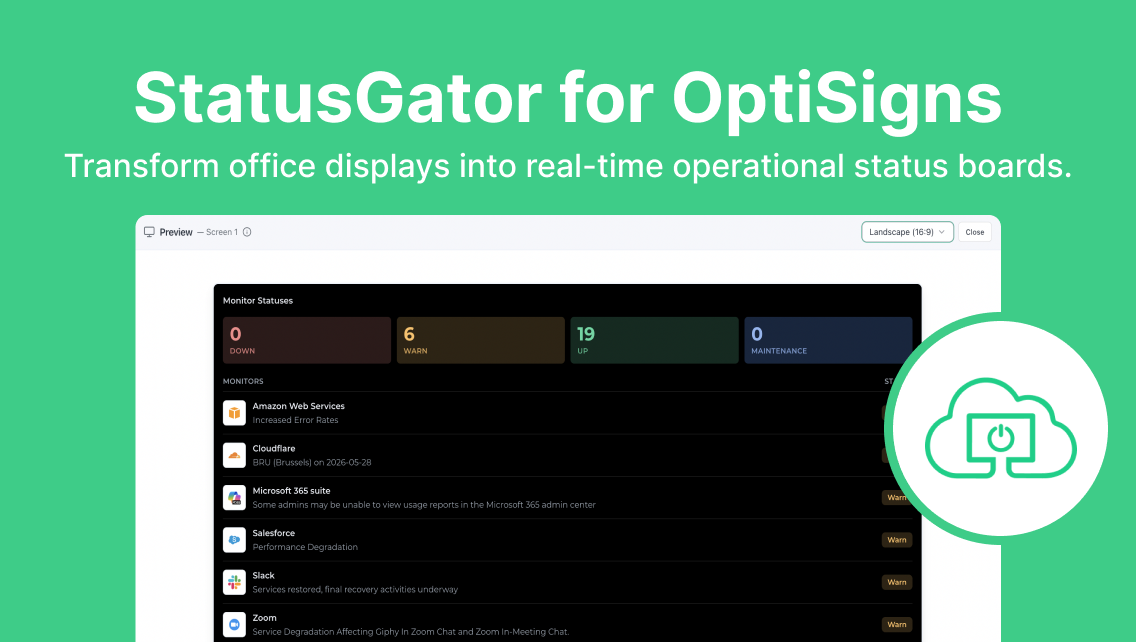This screenshot has width=1136, height=642.
Task: Select the Salesforce logo icon
Action: [x=234, y=540]
